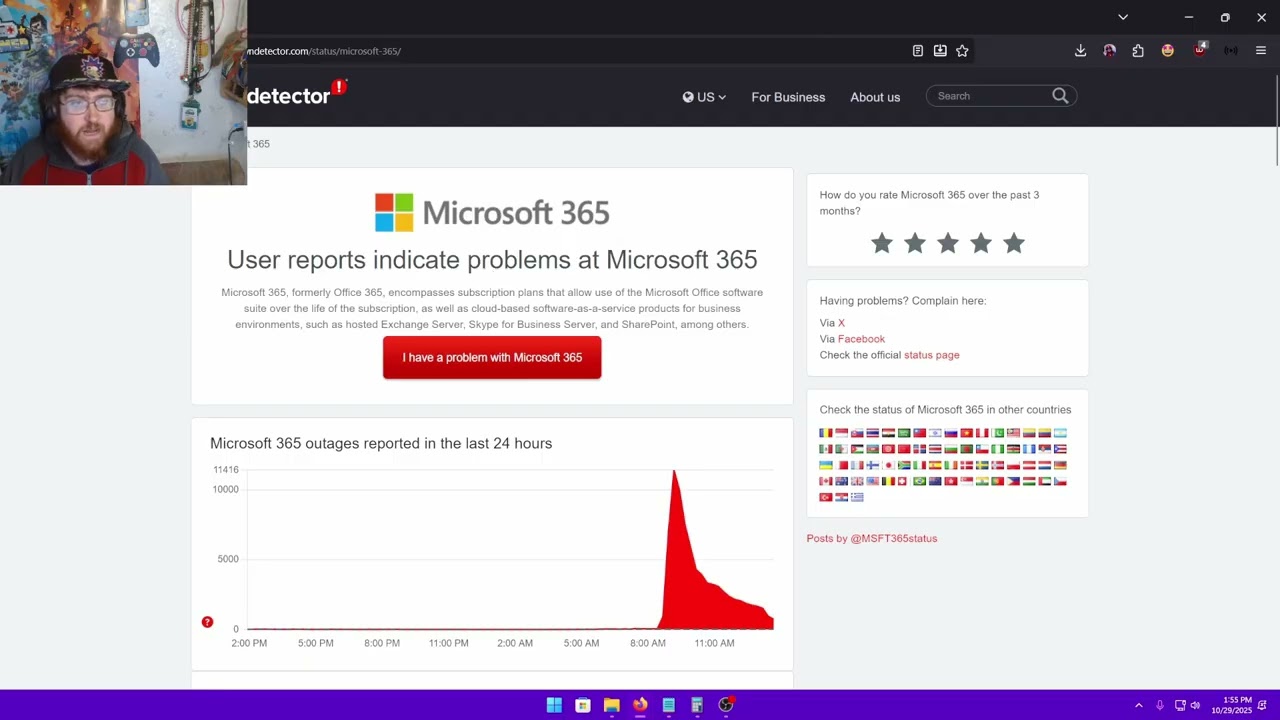Open the Firefox hamburger menu

1261,51
